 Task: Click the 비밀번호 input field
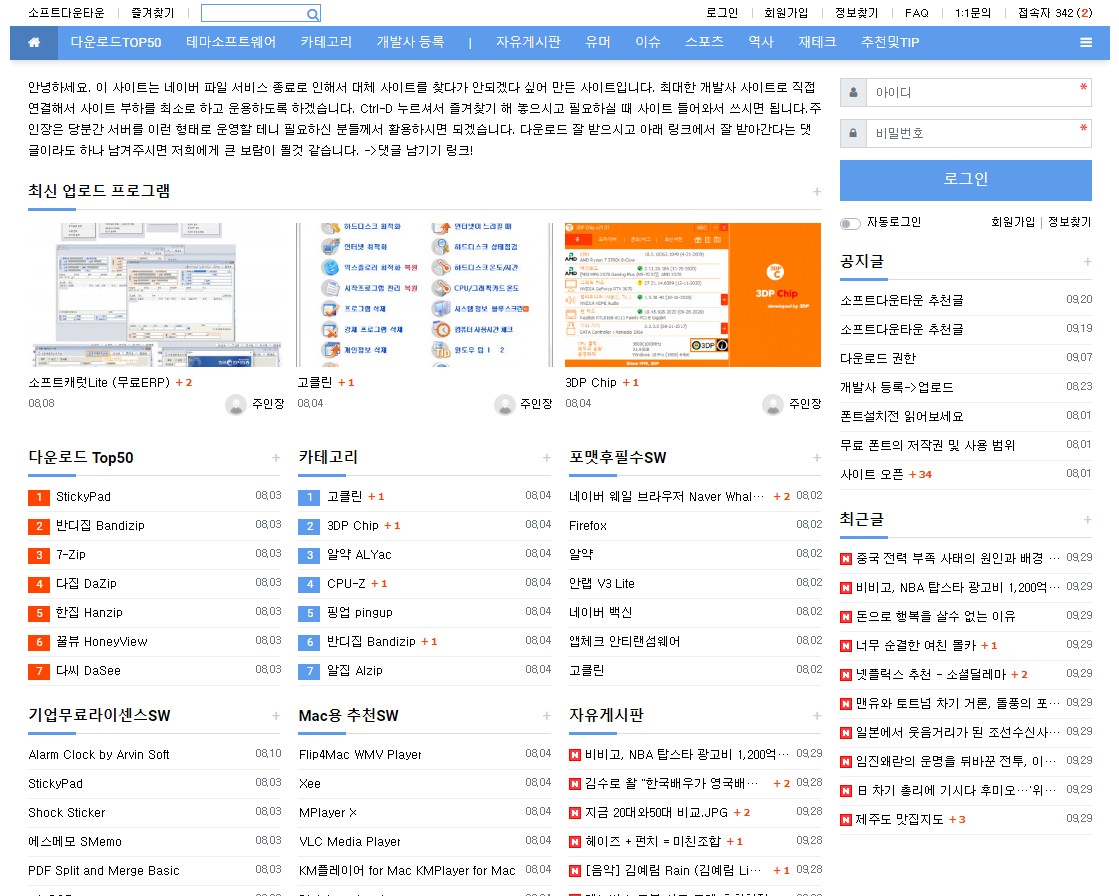978,133
